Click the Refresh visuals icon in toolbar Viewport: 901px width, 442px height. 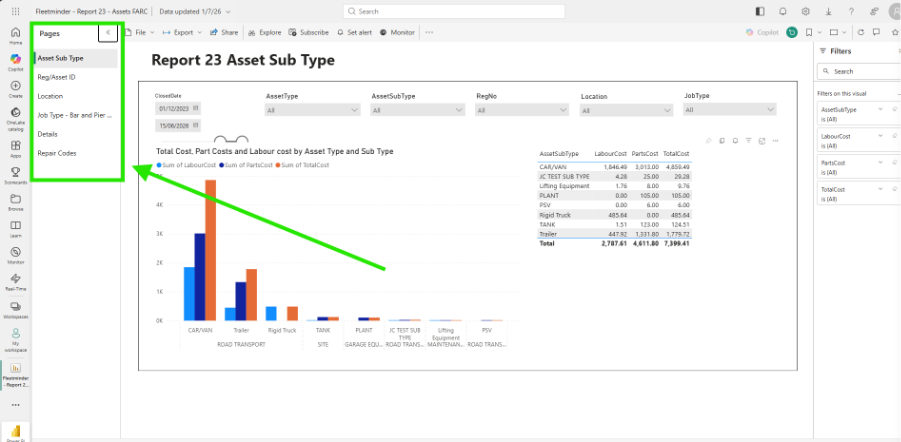tap(860, 33)
